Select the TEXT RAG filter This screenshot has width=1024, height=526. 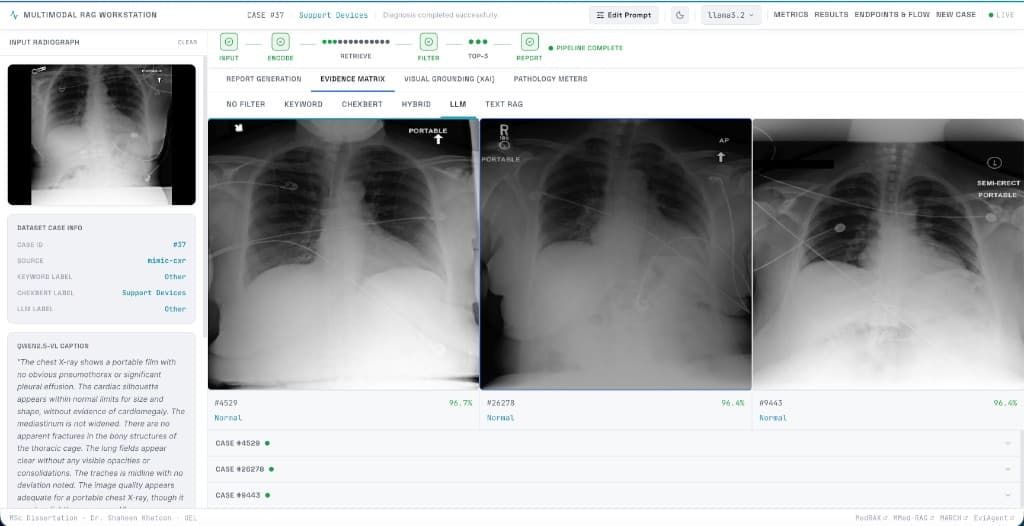[x=504, y=104]
